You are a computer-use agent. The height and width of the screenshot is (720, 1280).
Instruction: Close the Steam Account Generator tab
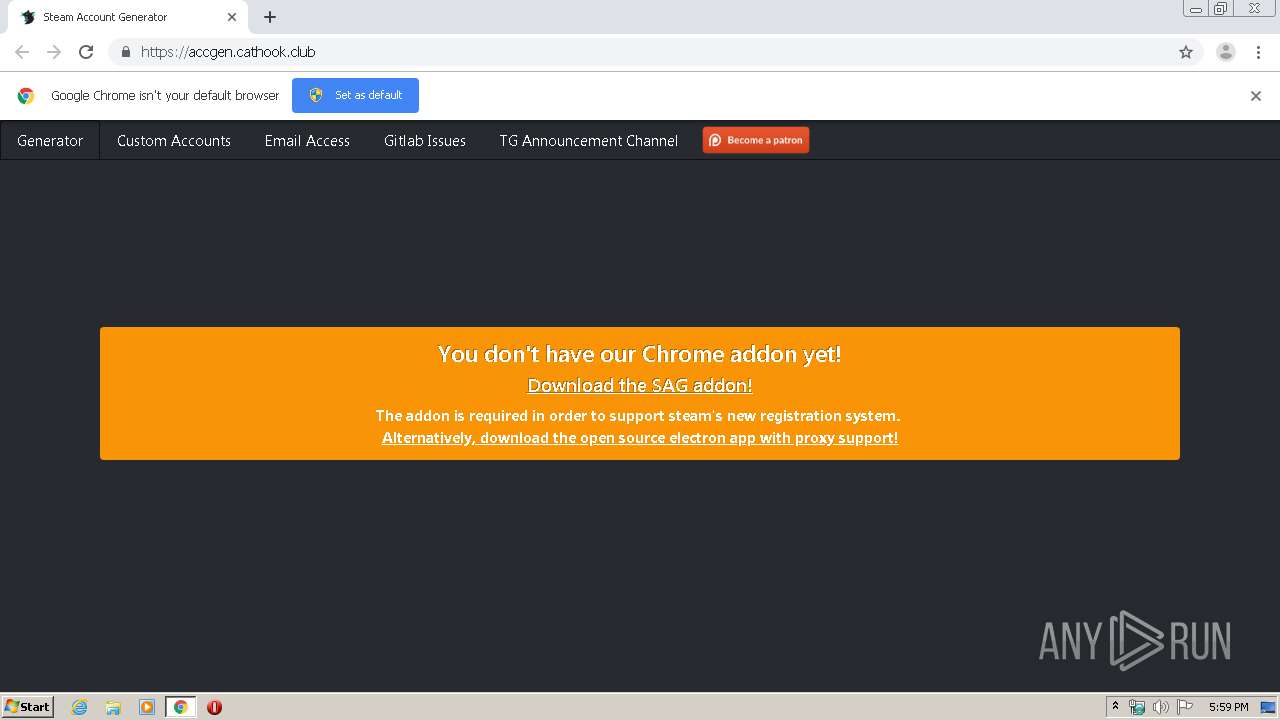click(x=232, y=17)
